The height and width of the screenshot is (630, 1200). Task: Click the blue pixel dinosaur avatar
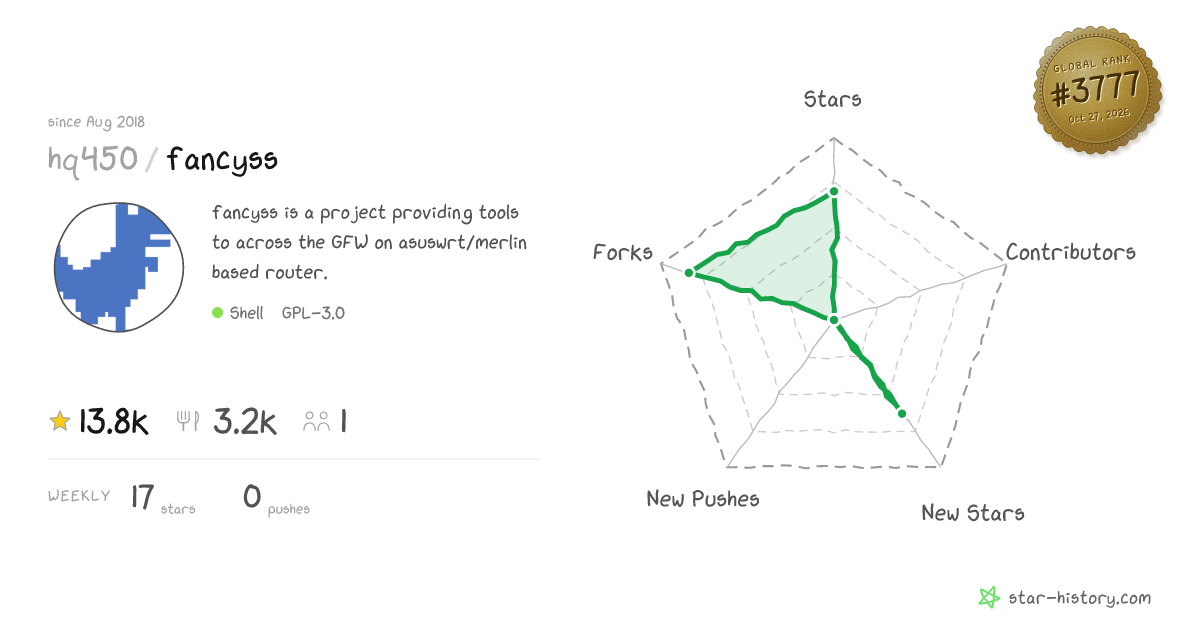pos(119,267)
